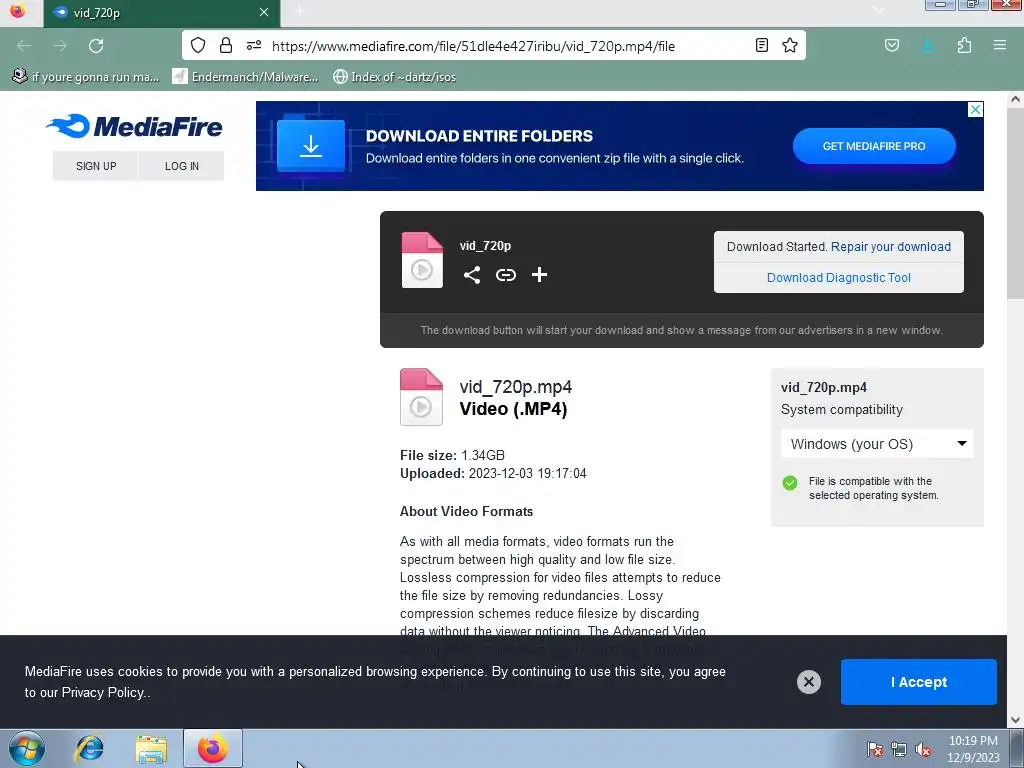Open Firefox hamburger application menu
Image resolution: width=1024 pixels, height=768 pixels.
click(x=1000, y=45)
